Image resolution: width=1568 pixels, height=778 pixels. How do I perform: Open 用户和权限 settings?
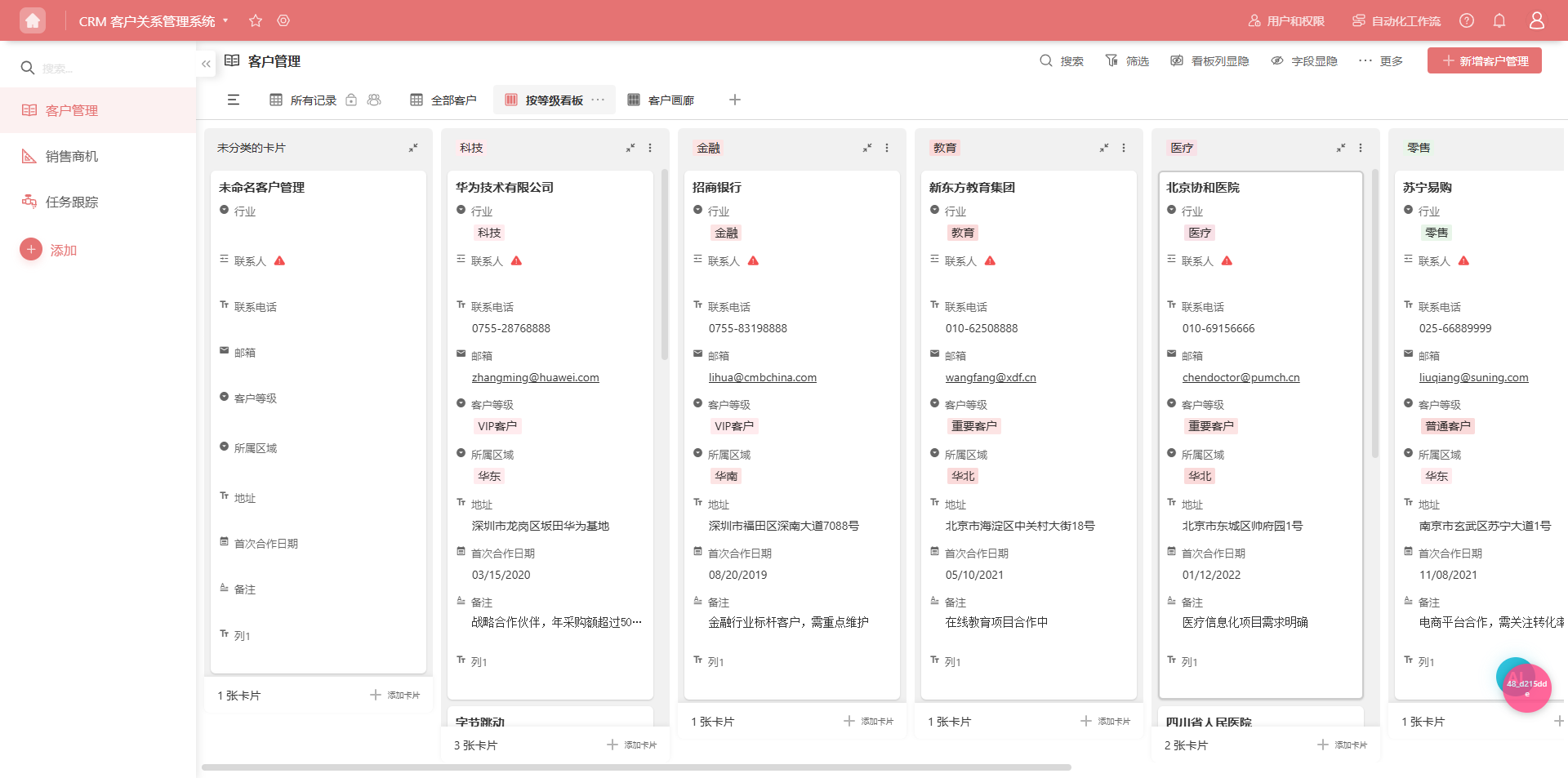click(x=1286, y=20)
